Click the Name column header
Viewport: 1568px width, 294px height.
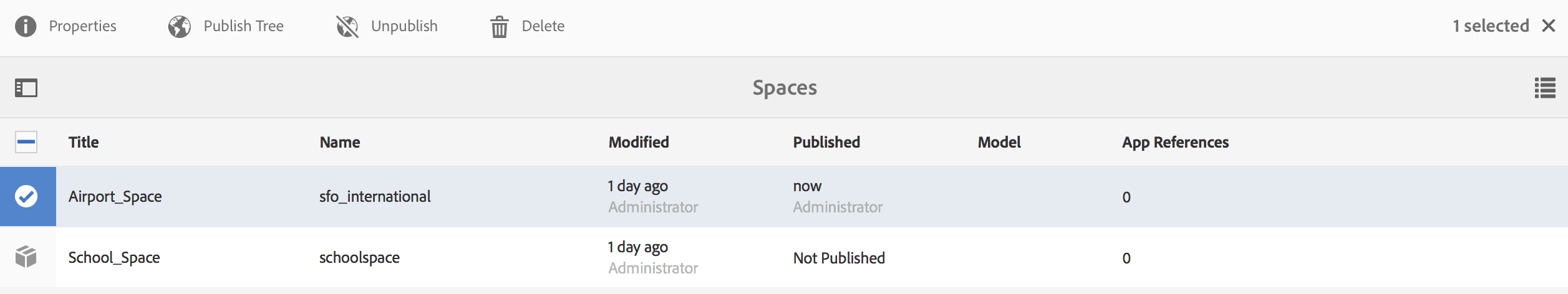click(x=340, y=142)
